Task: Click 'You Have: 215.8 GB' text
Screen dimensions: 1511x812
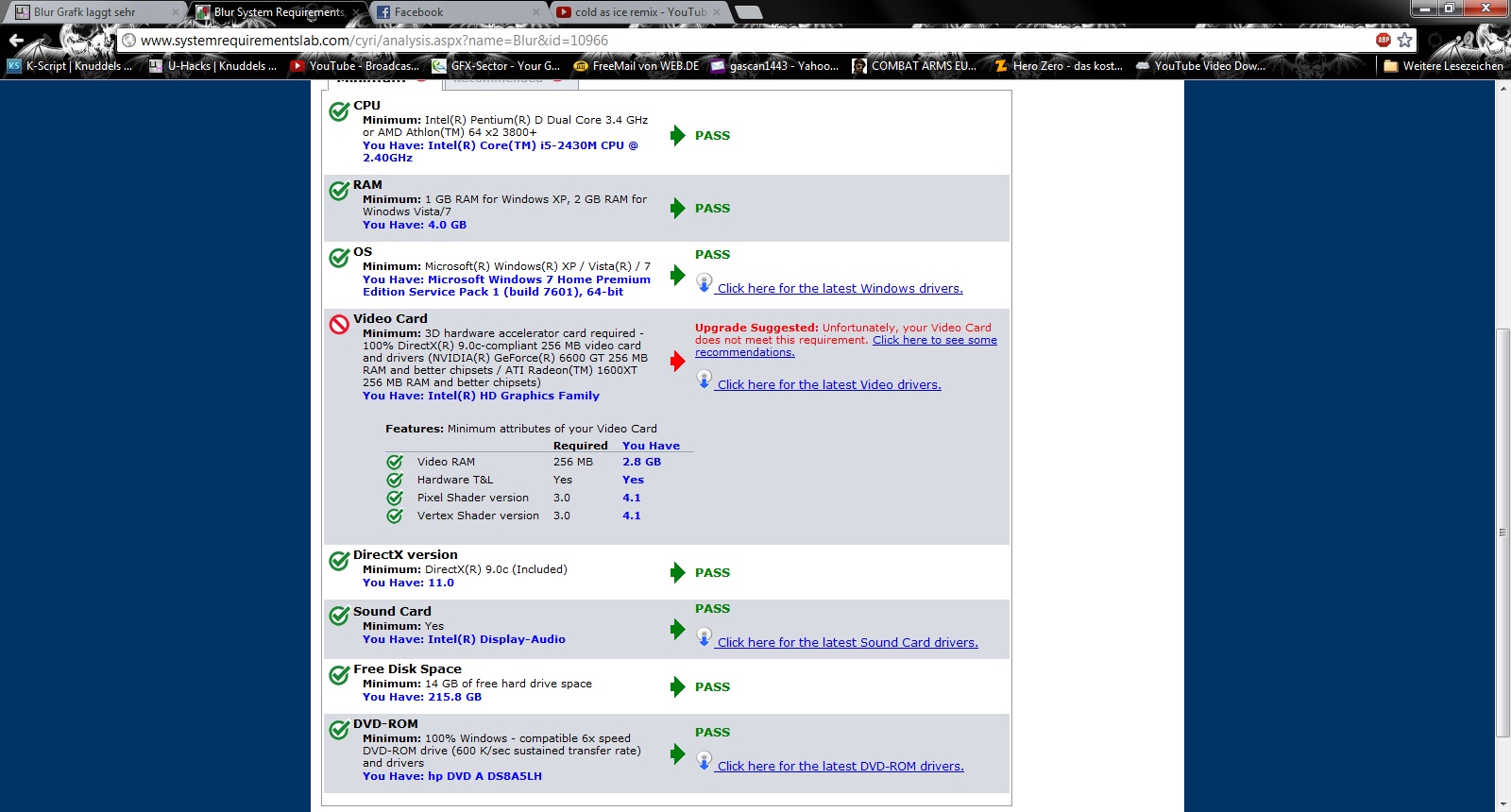Action: (422, 697)
